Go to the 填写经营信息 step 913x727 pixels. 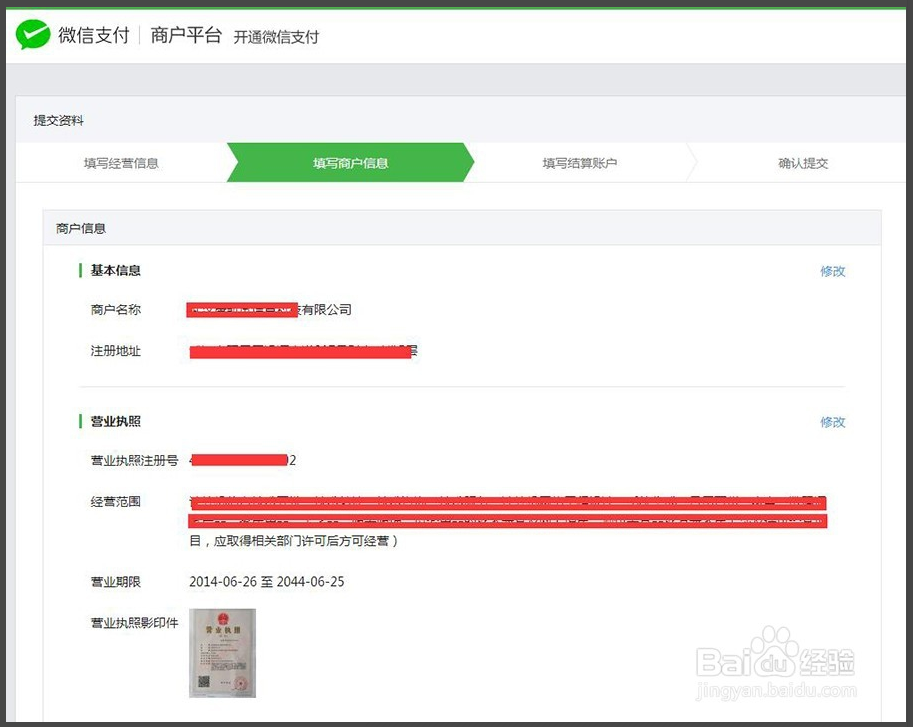click(121, 163)
